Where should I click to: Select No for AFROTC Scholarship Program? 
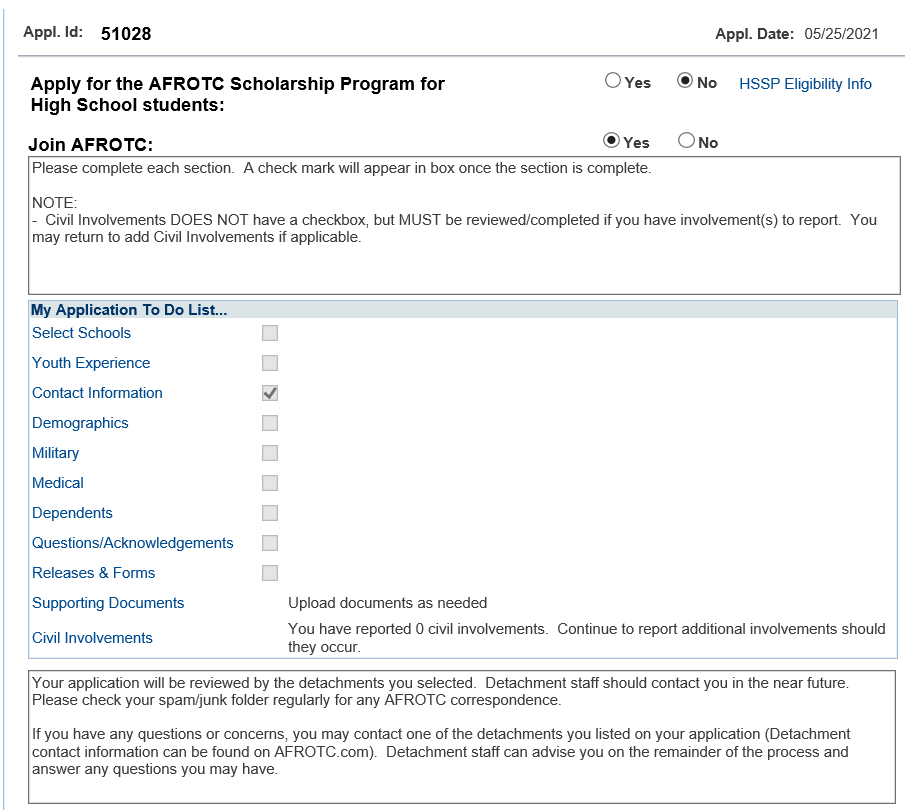(x=685, y=82)
